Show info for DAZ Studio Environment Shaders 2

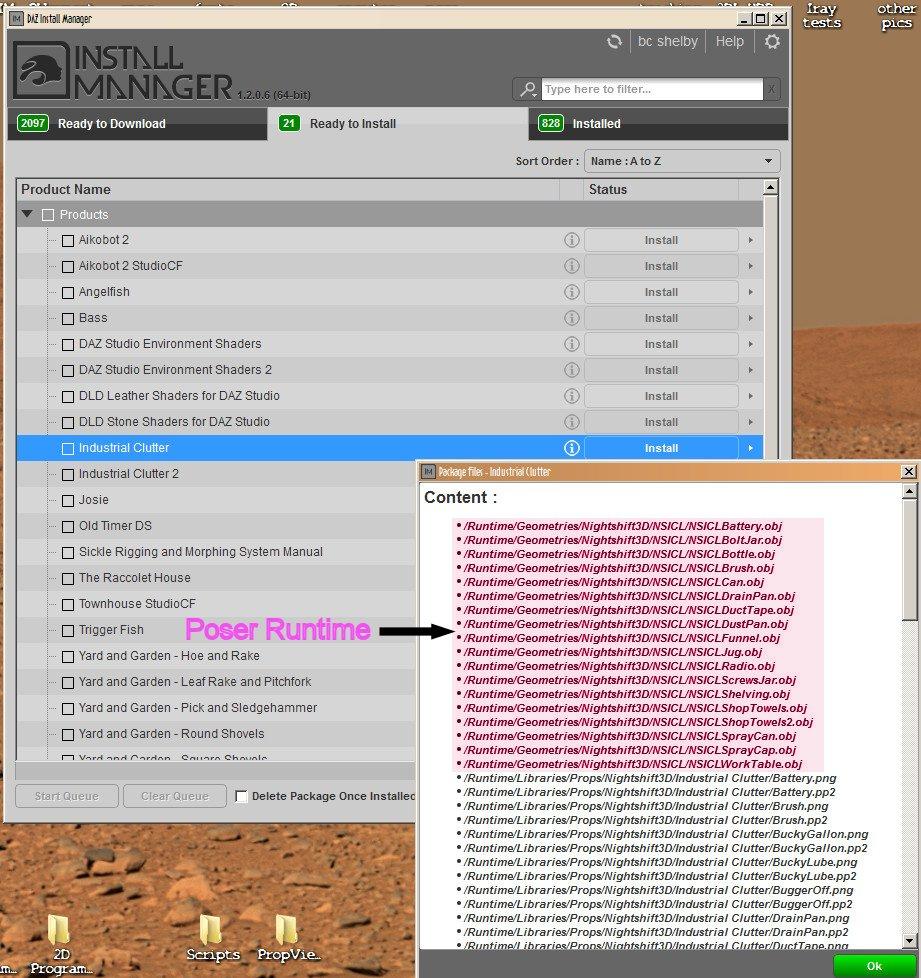tap(571, 370)
